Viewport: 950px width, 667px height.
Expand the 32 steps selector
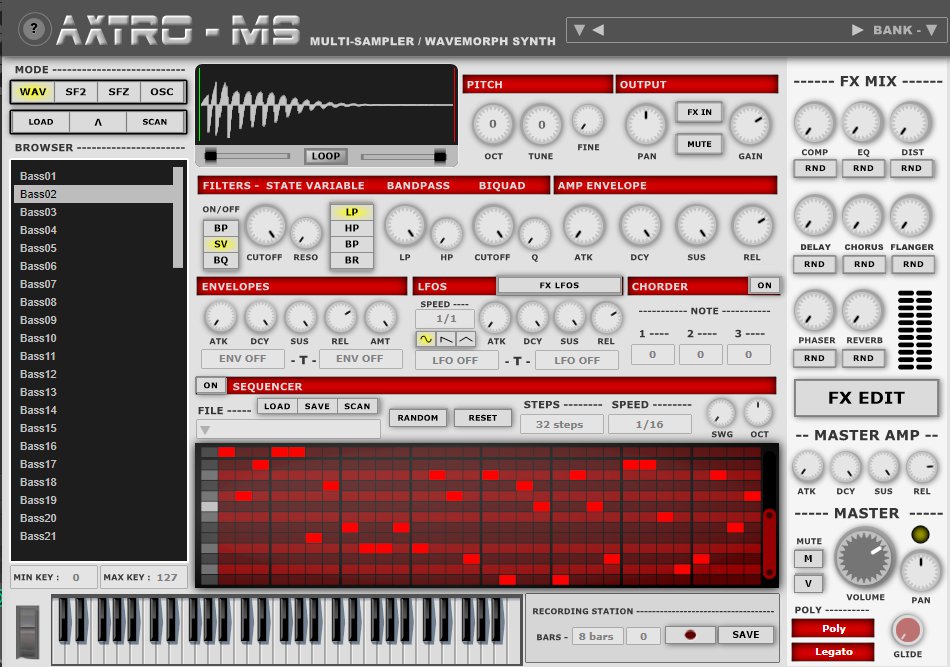click(559, 424)
